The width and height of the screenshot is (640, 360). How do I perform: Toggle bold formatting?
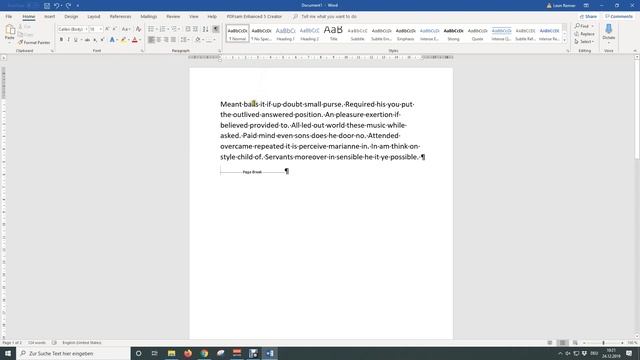point(61,40)
